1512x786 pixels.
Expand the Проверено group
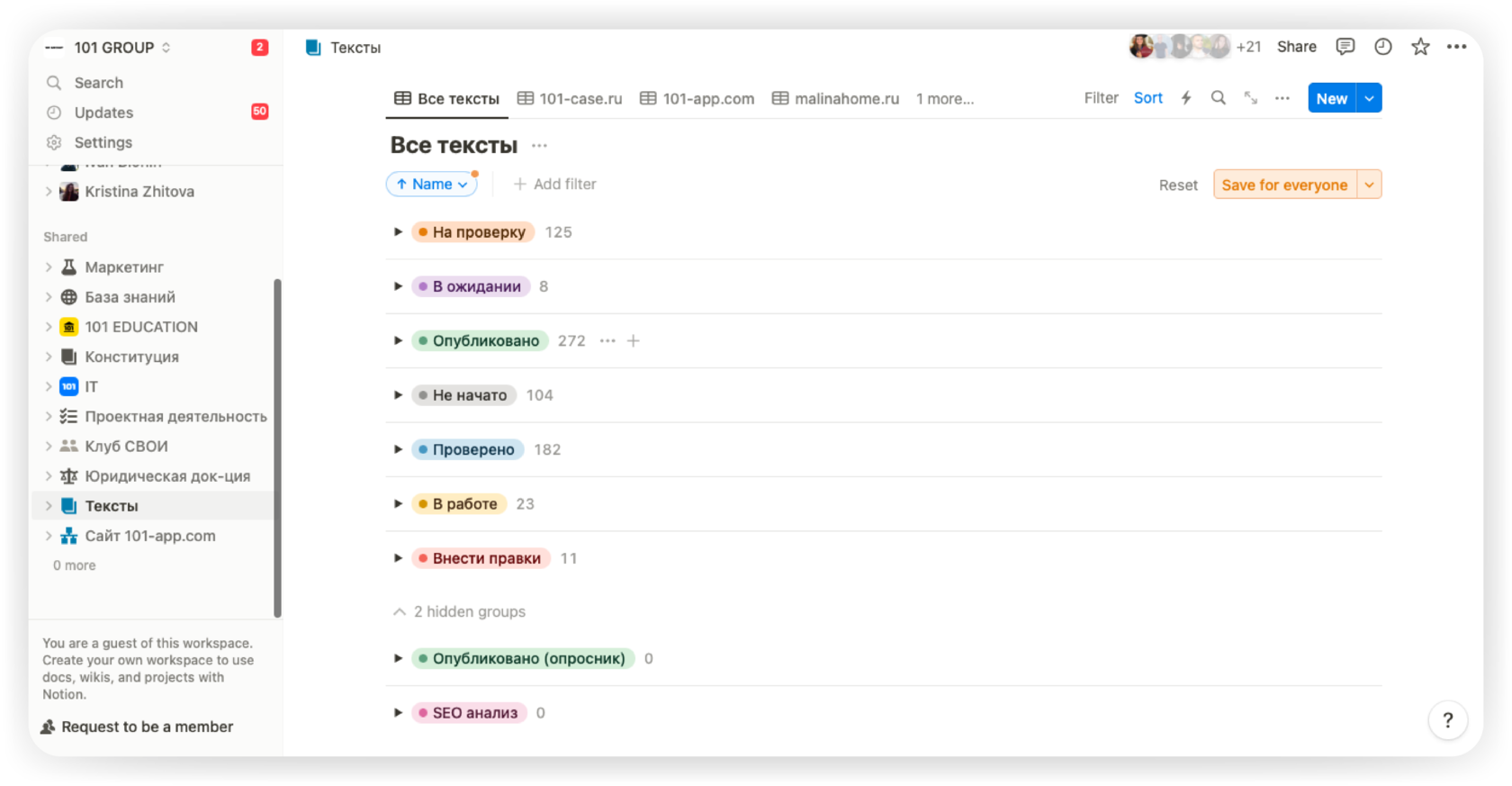398,449
